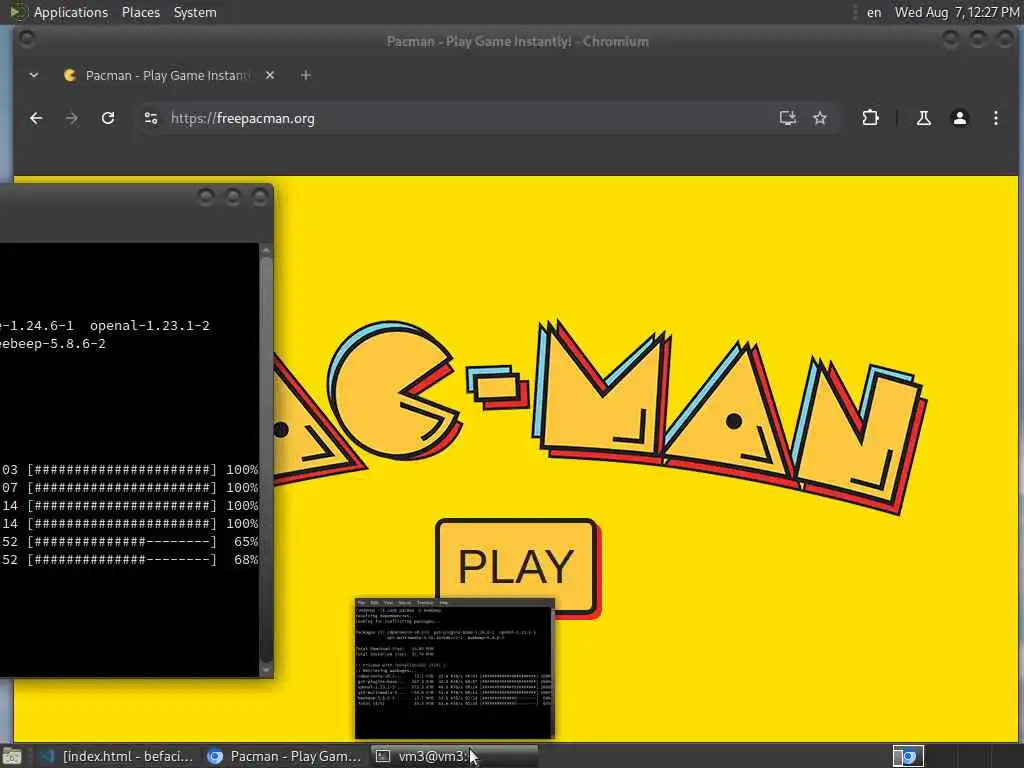Click the Chromium window menu button

click(x=27, y=40)
